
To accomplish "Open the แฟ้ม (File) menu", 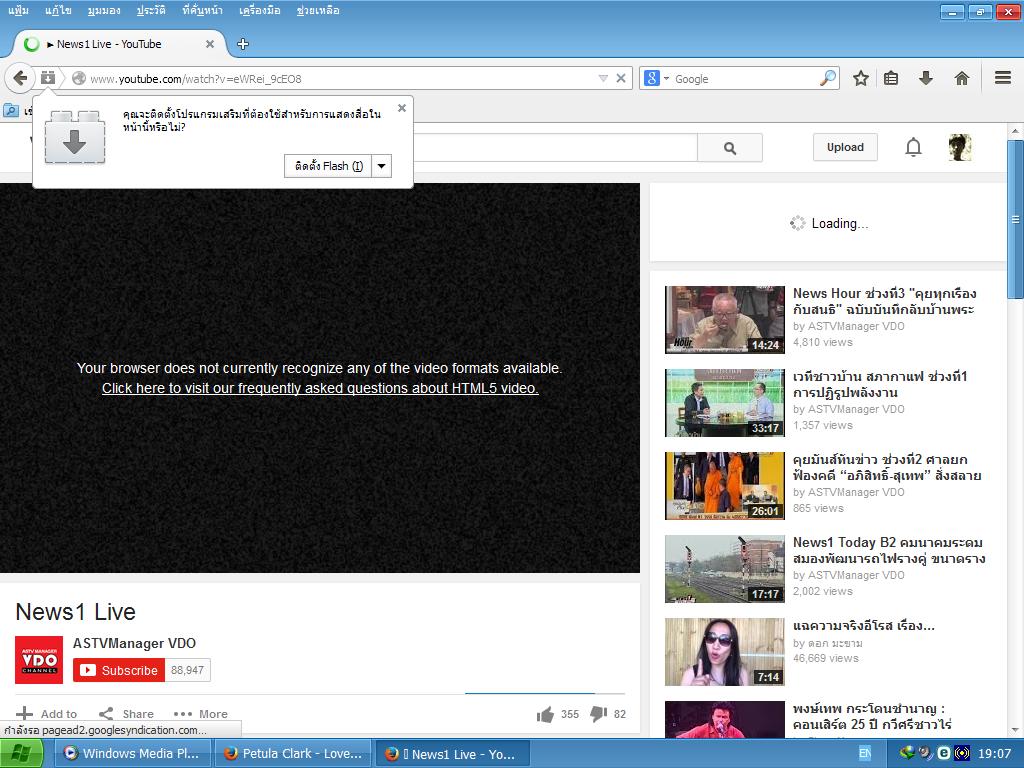I will click(18, 10).
